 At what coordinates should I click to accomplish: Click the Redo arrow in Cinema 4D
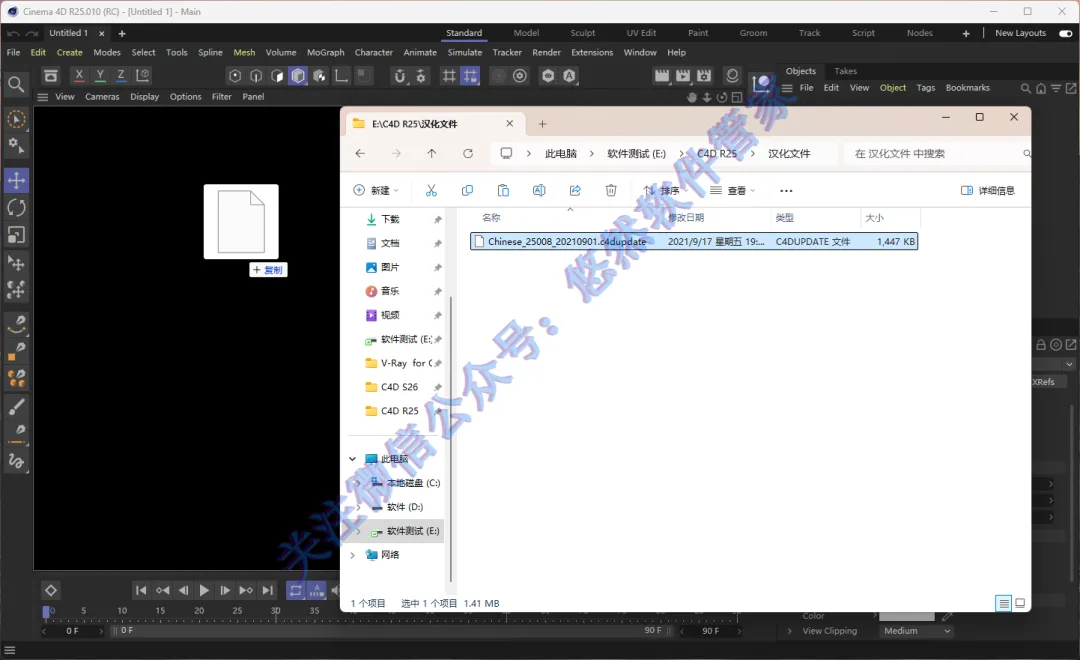coord(32,33)
